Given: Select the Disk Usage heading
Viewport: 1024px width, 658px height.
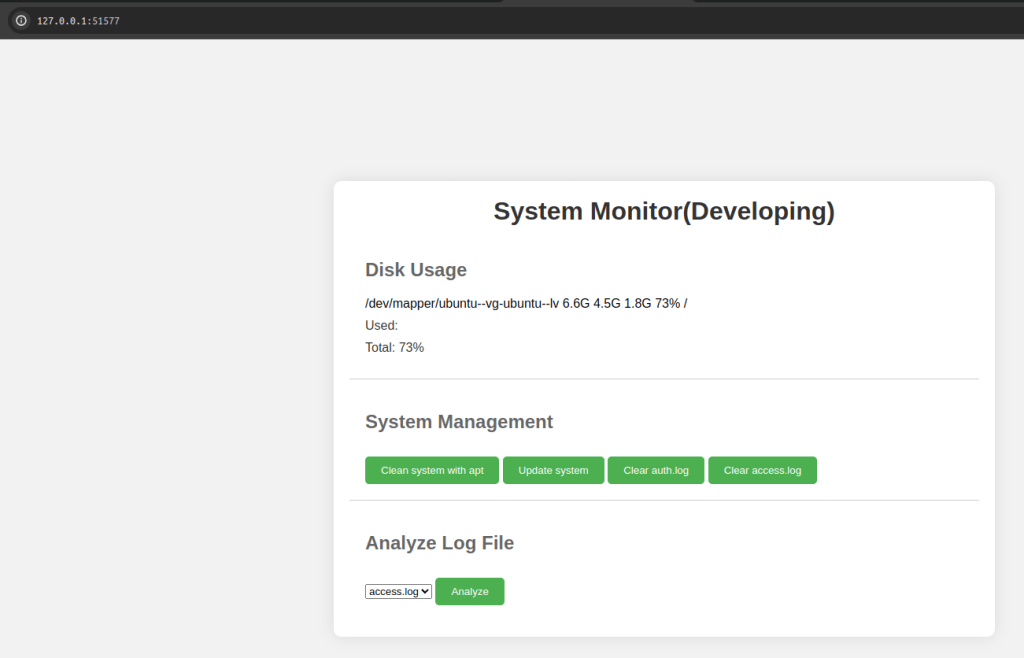Looking at the screenshot, I should click(416, 270).
